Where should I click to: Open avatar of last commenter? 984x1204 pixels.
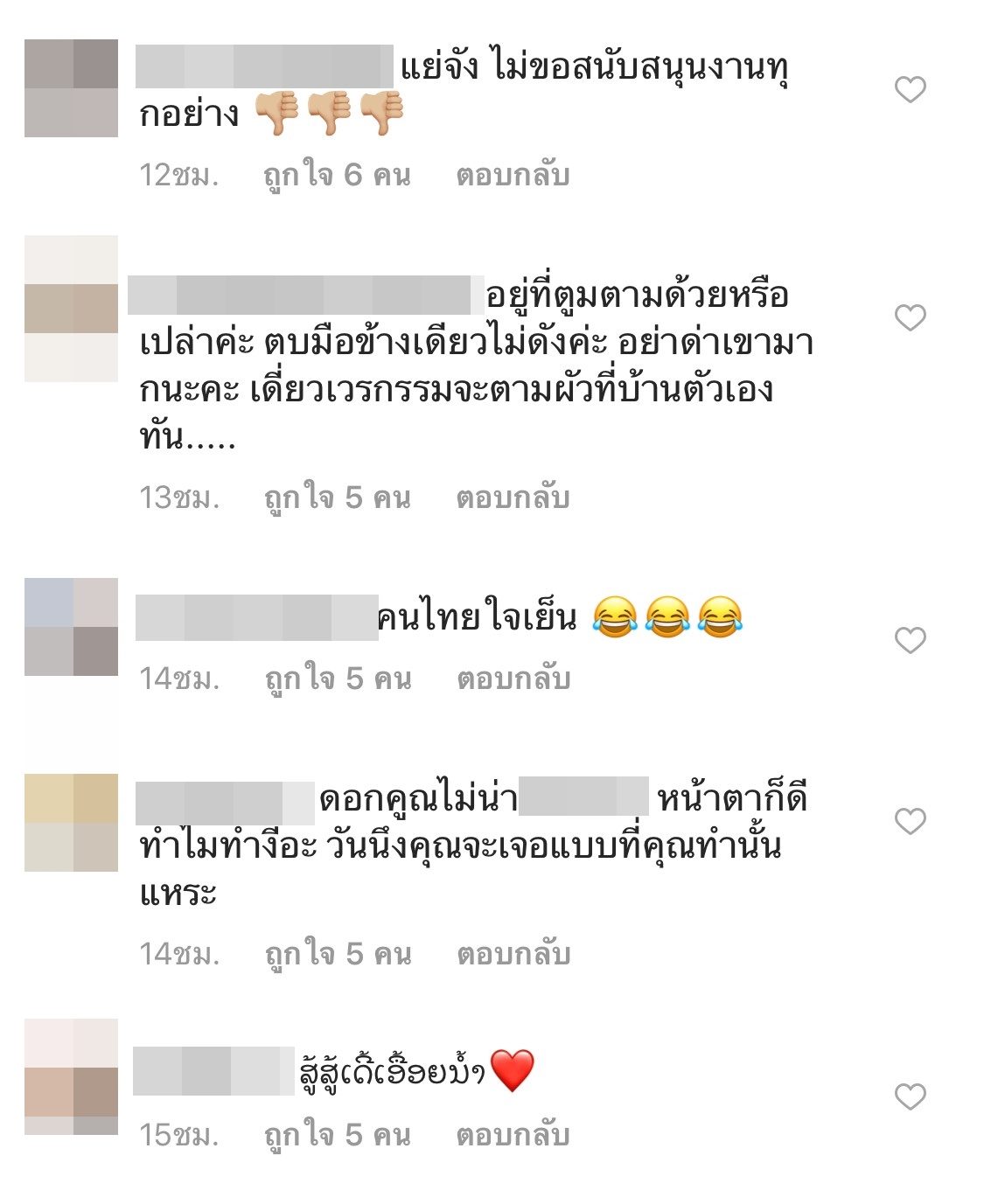(x=71, y=1076)
